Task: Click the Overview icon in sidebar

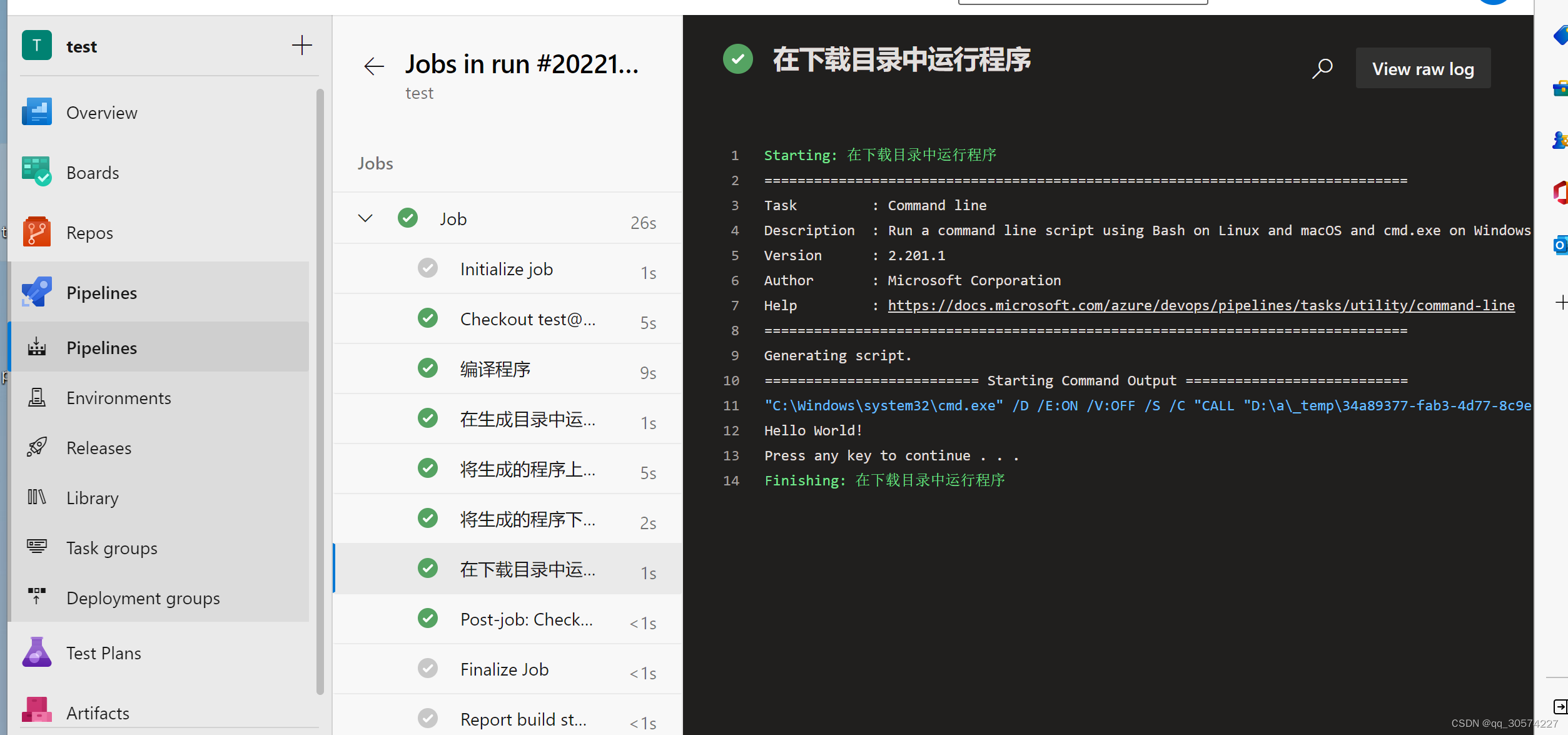Action: point(36,113)
